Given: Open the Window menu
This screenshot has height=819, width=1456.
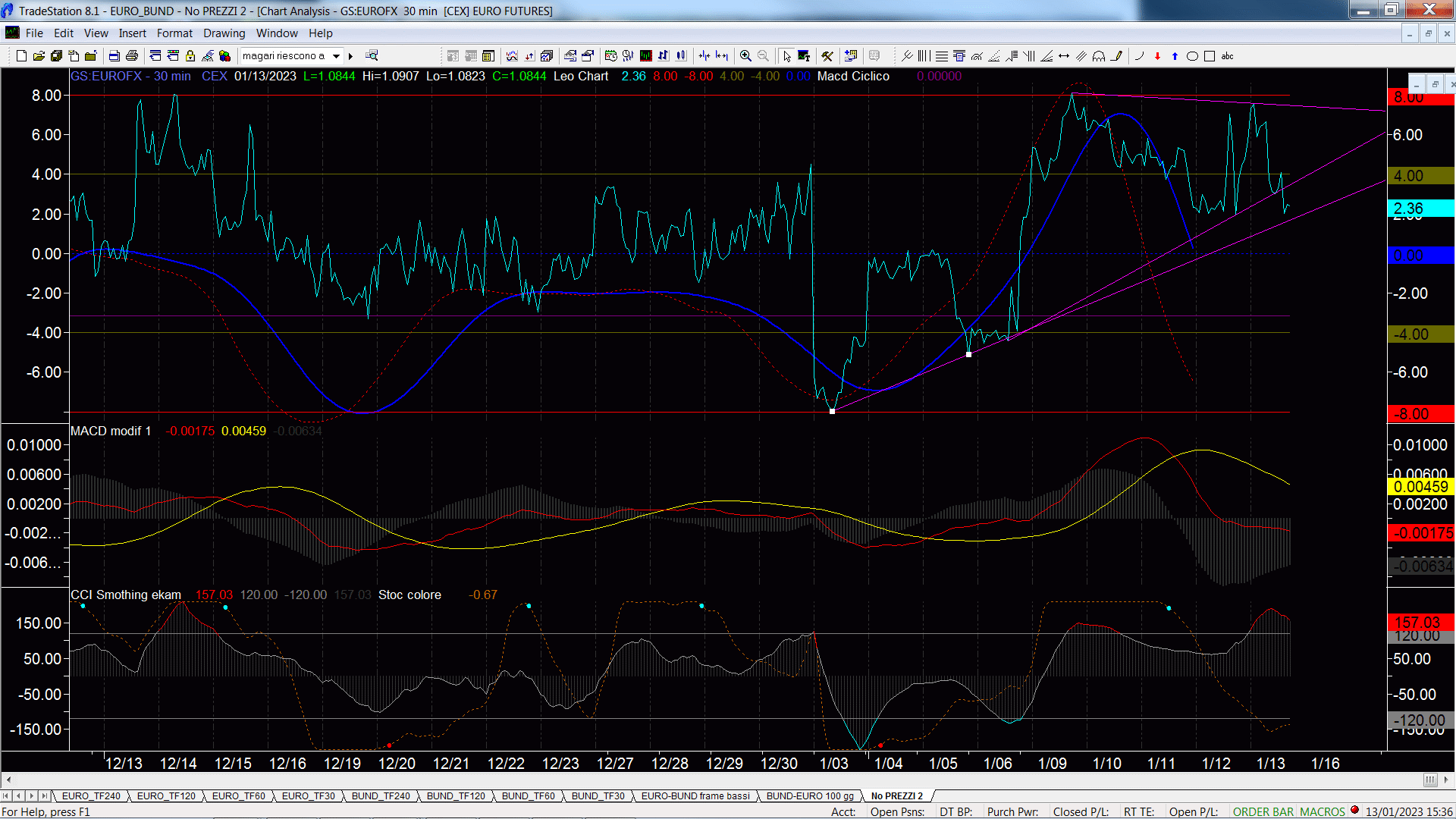Looking at the screenshot, I should pyautogui.click(x=277, y=33).
